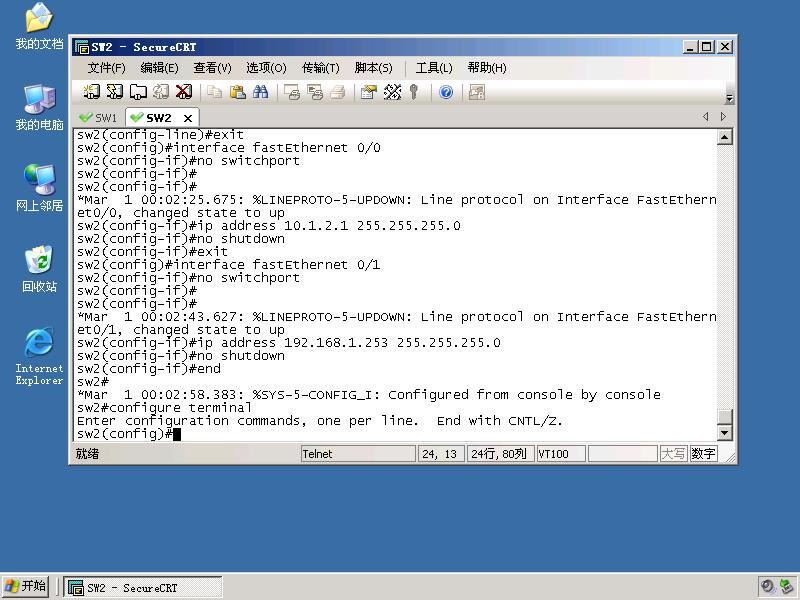Select the 网上邻居 desktop icon
This screenshot has width=800, height=600.
tap(39, 188)
